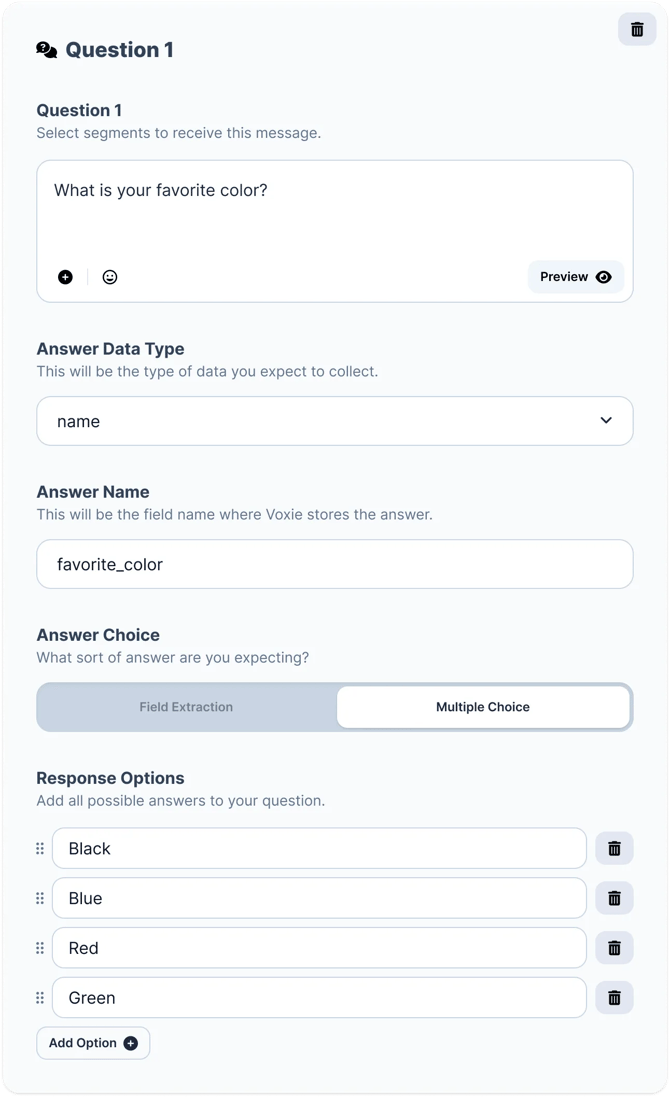
Task: Click into the question message text area
Action: point(334,215)
